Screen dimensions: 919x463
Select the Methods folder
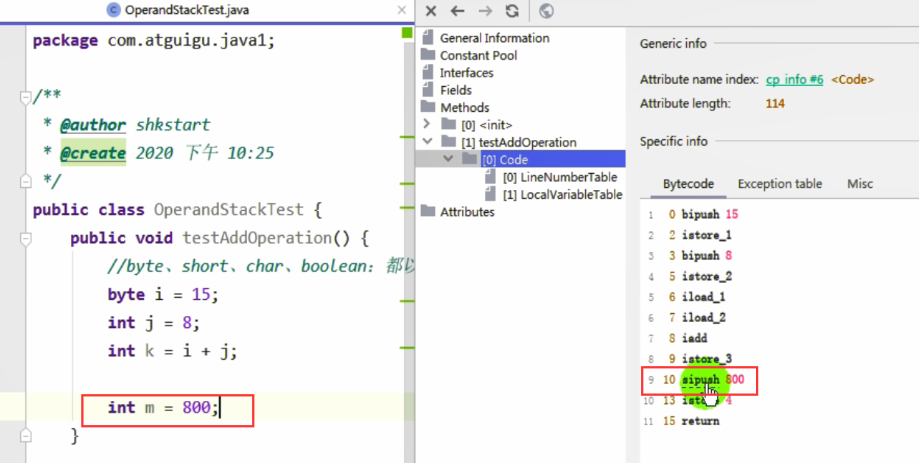pos(464,108)
